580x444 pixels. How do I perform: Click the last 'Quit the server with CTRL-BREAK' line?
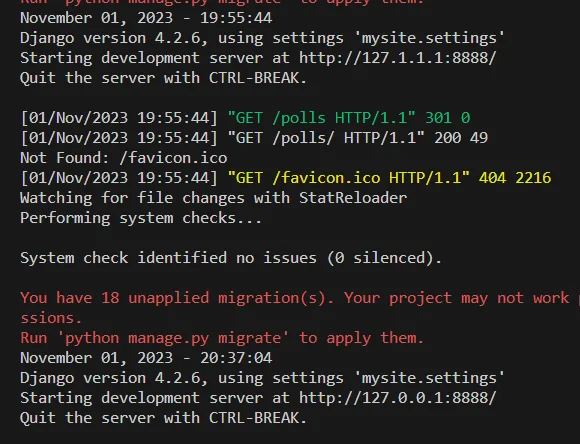coord(163,418)
